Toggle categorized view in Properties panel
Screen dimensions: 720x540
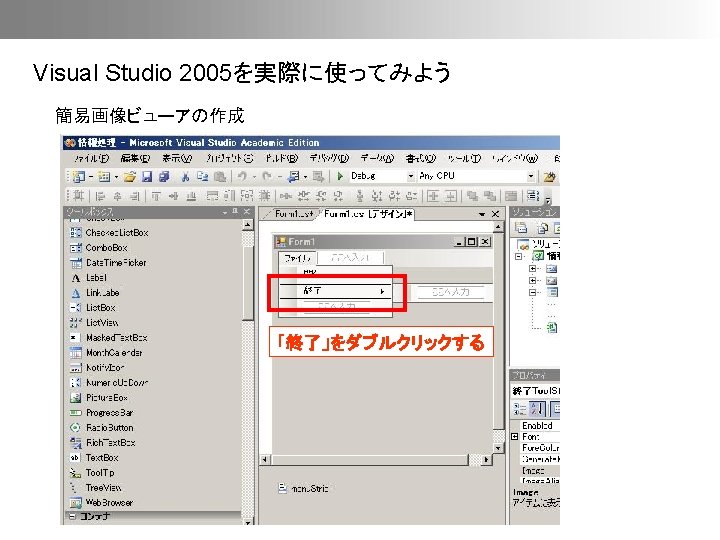coord(520,408)
